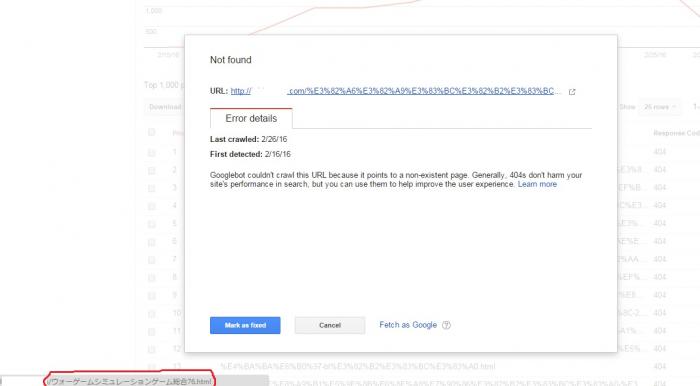The width and height of the screenshot is (700, 386).
Task: Tick the checkbox for row 11
Action: [x=152, y=332]
